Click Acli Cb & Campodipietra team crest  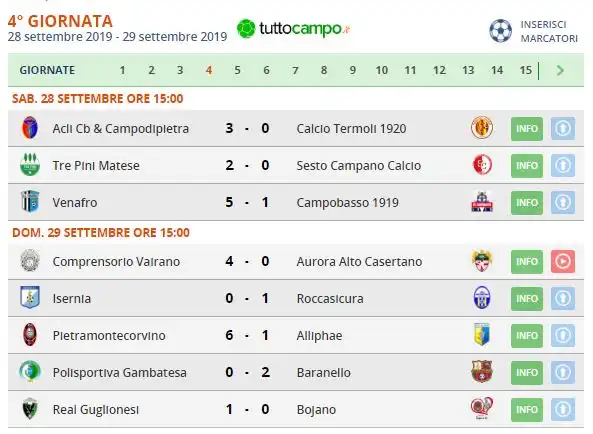point(30,128)
